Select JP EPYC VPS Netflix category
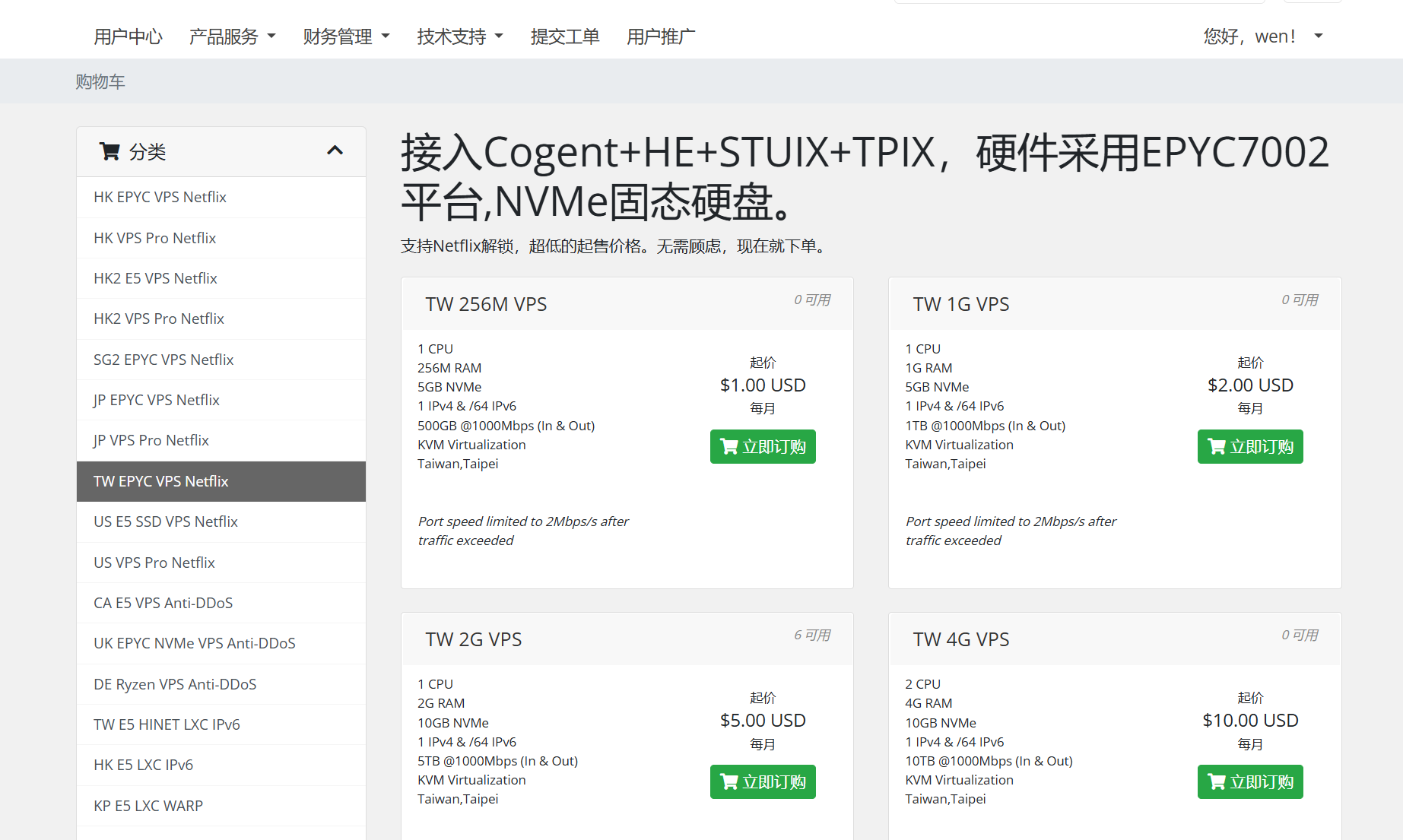Viewport: 1403px width, 840px height. click(x=156, y=400)
